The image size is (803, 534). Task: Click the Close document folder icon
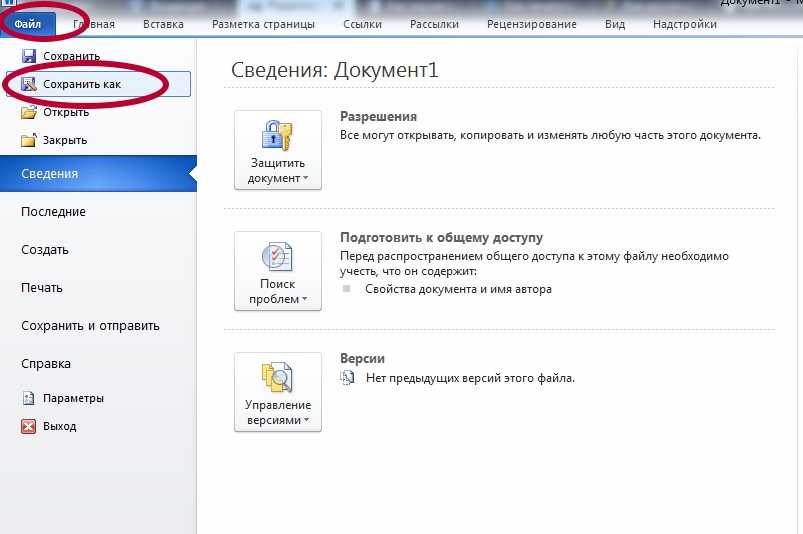click(x=29, y=140)
